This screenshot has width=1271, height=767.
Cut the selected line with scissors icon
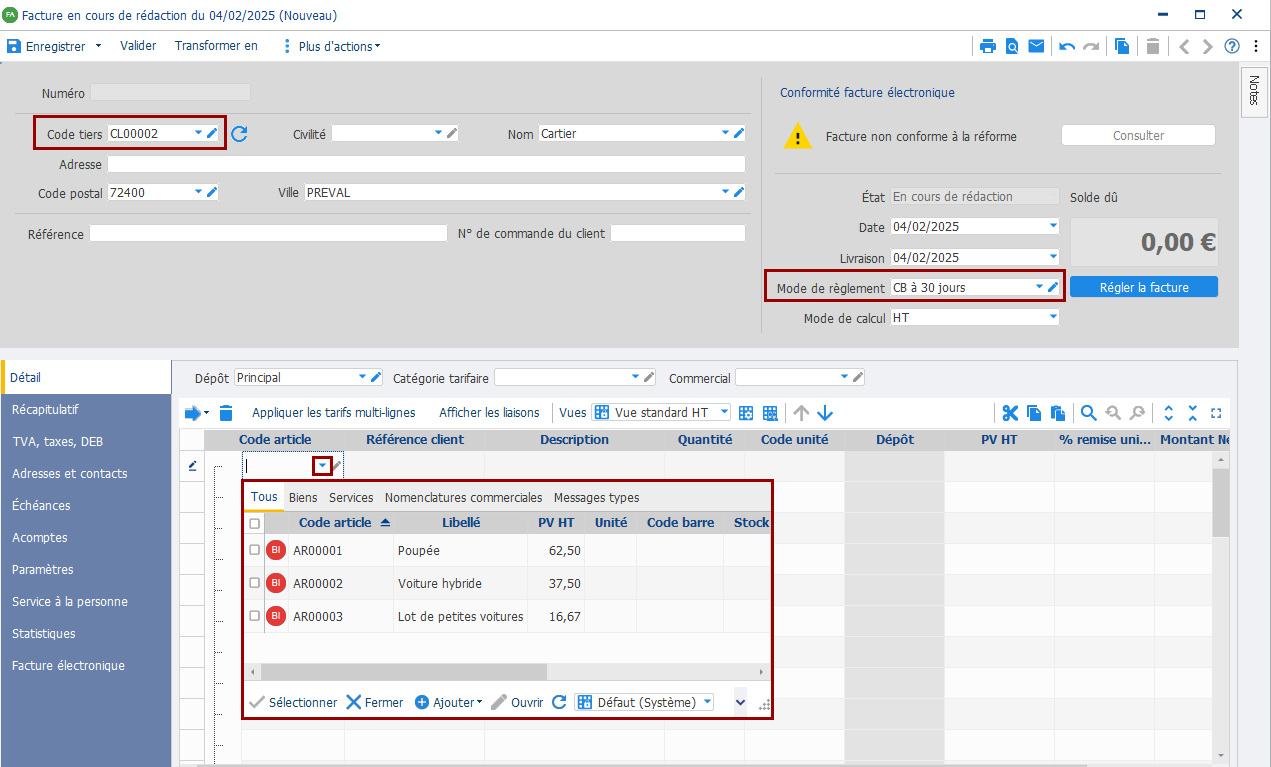tap(1010, 413)
